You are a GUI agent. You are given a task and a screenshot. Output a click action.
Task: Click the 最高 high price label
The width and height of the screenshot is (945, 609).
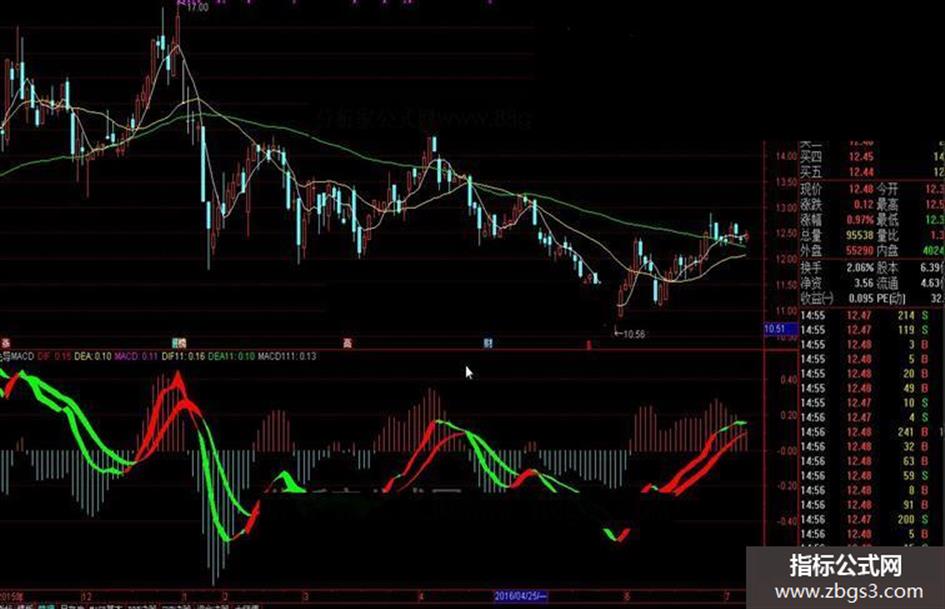(x=887, y=205)
